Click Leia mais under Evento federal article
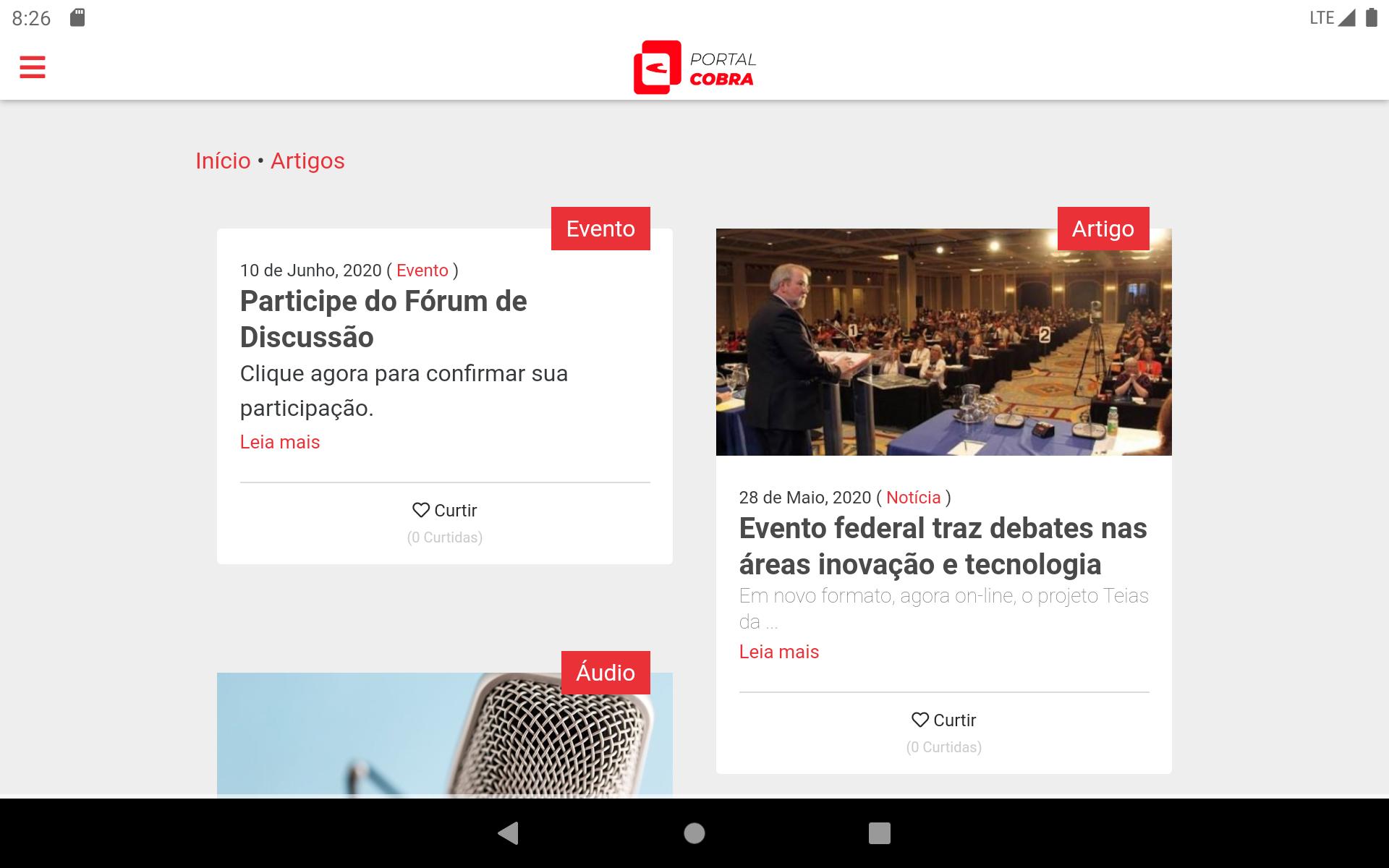The height and width of the screenshot is (868, 1389). [x=779, y=652]
